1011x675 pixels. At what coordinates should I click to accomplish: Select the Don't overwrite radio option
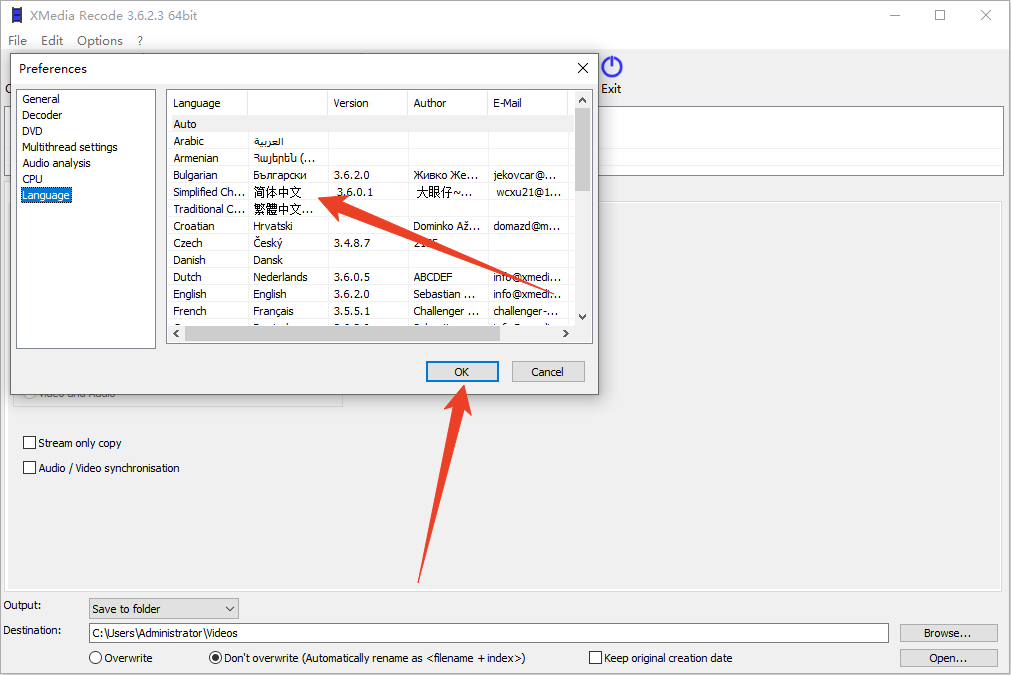[215, 658]
